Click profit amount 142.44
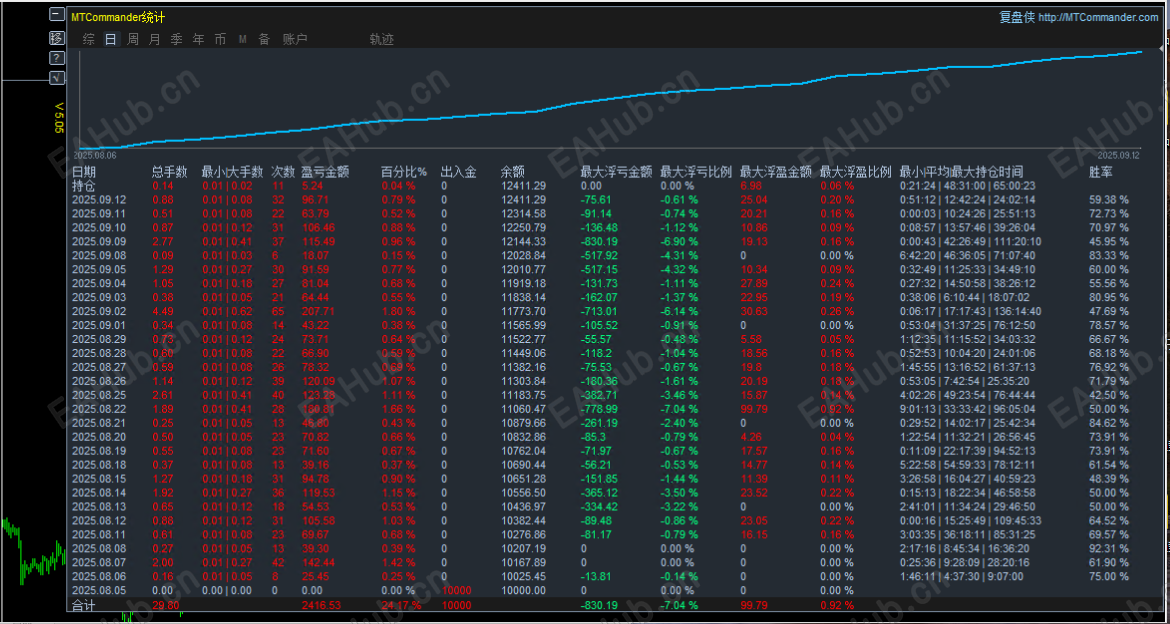Viewport: 1170px width, 624px height. 317,562
